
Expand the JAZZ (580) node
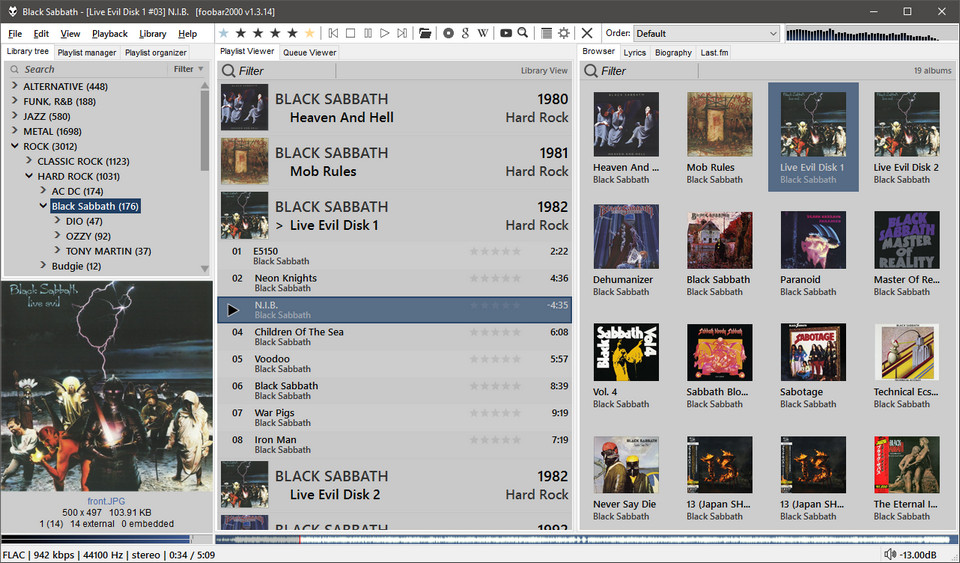15,116
